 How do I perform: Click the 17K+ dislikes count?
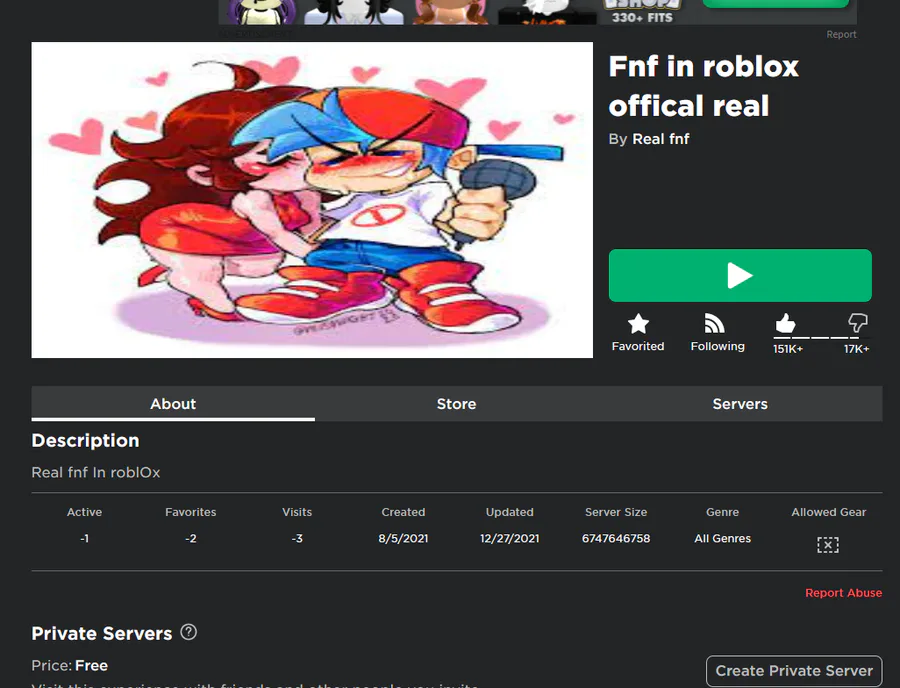point(856,349)
